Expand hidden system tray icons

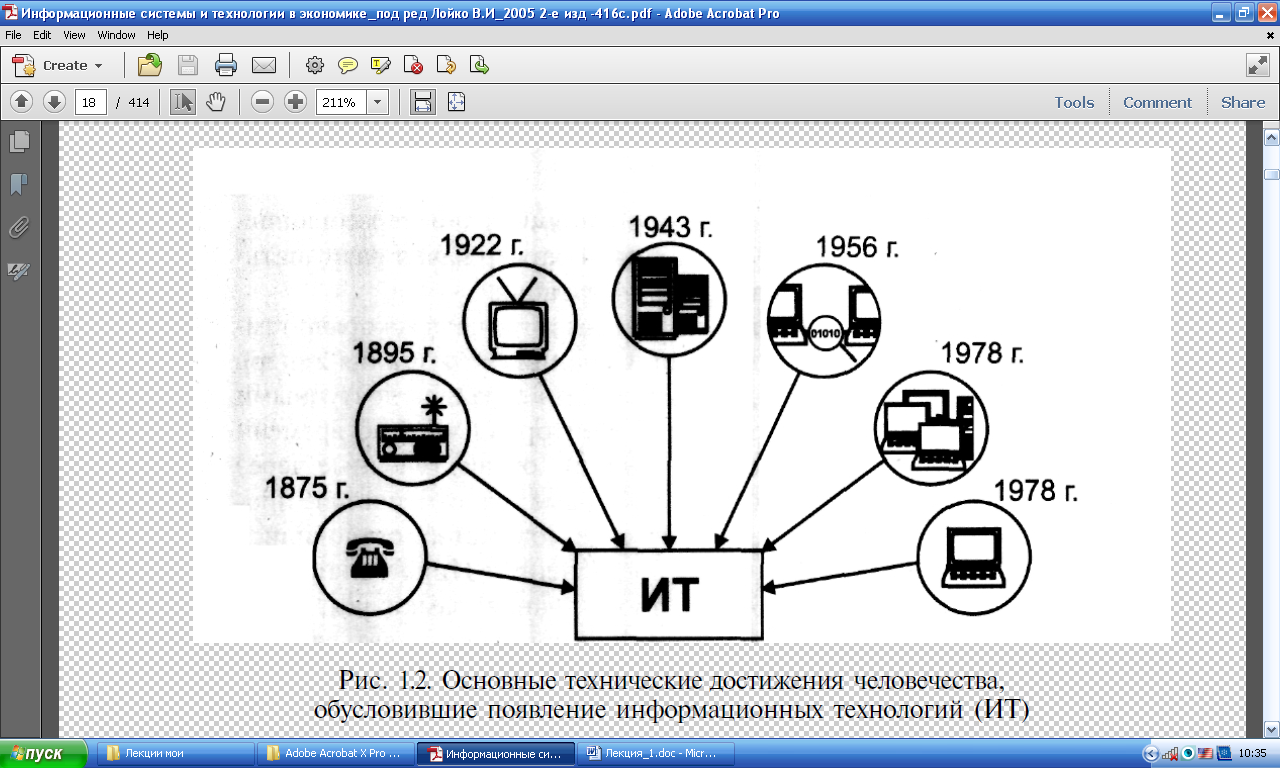point(1151,753)
